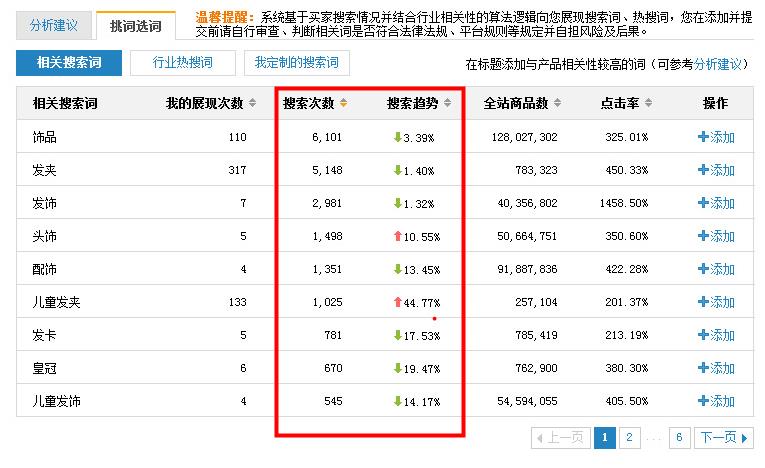Screen dimensions: 765x468
Task: Switch to the 分析建议 tab
Action: coord(54,25)
